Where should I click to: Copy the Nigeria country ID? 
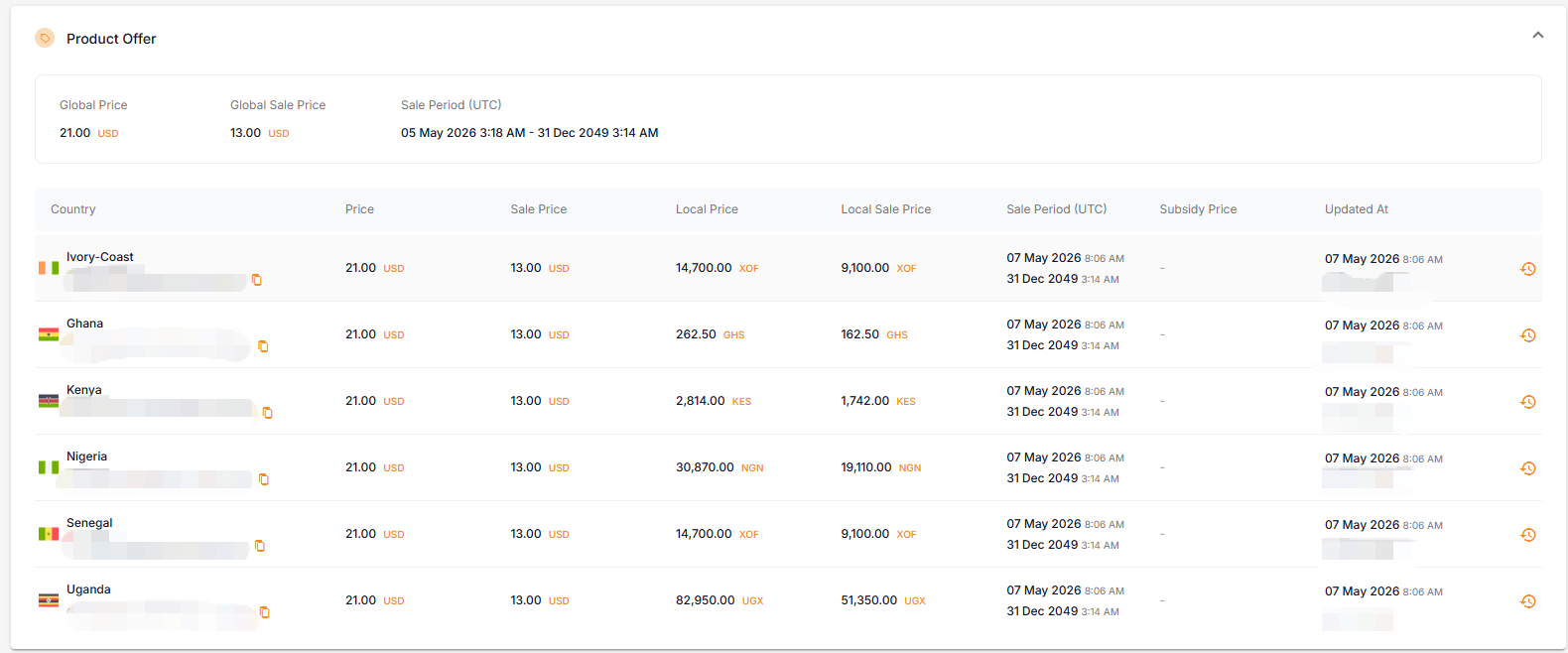point(264,479)
